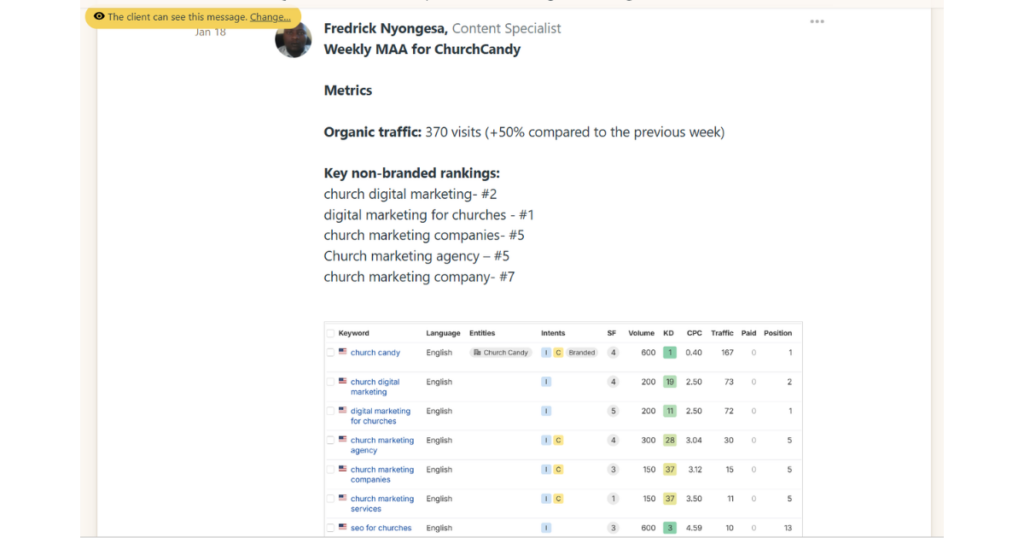
Task: Select the checkbox for church digital marketing row
Action: (330, 382)
